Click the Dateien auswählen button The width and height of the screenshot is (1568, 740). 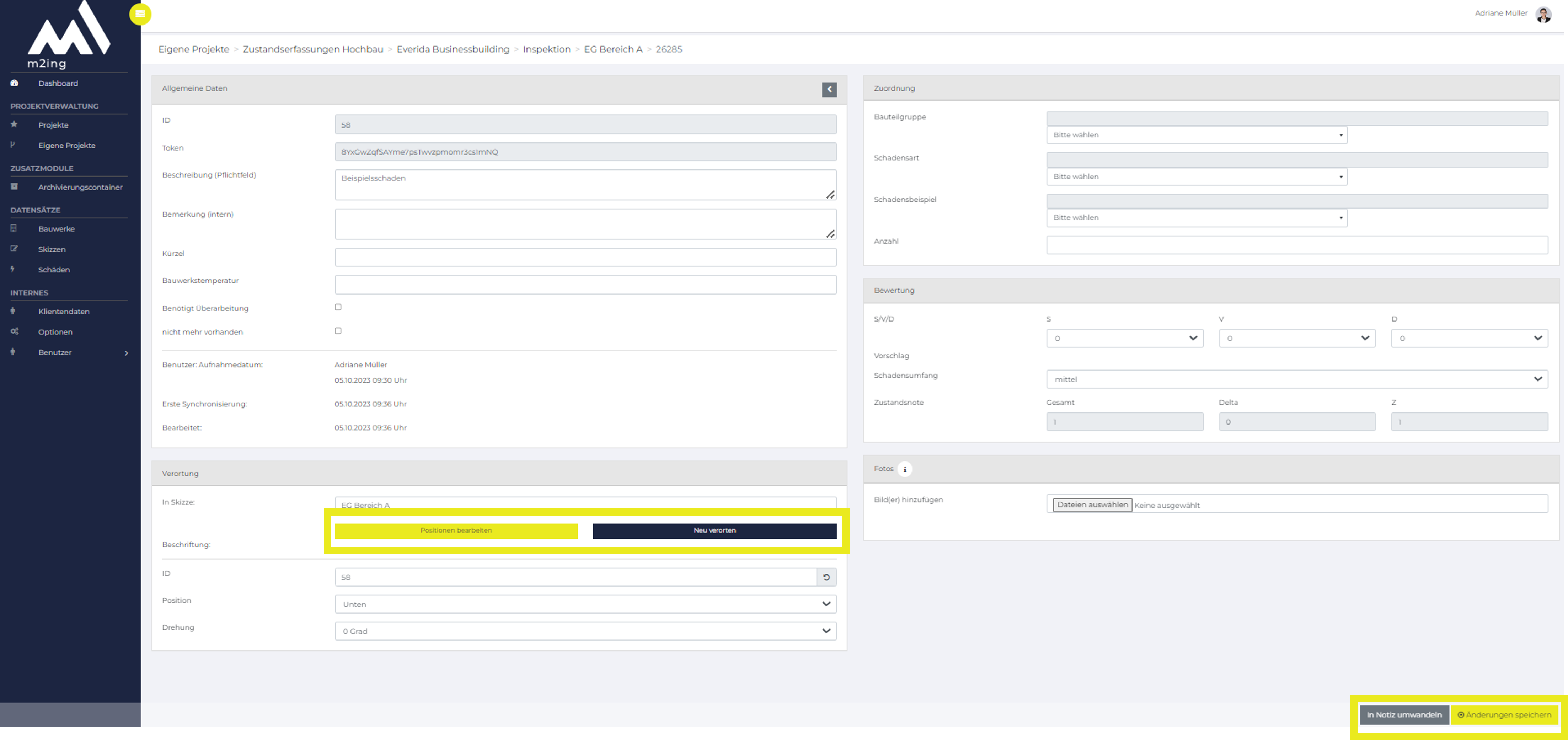click(1092, 504)
